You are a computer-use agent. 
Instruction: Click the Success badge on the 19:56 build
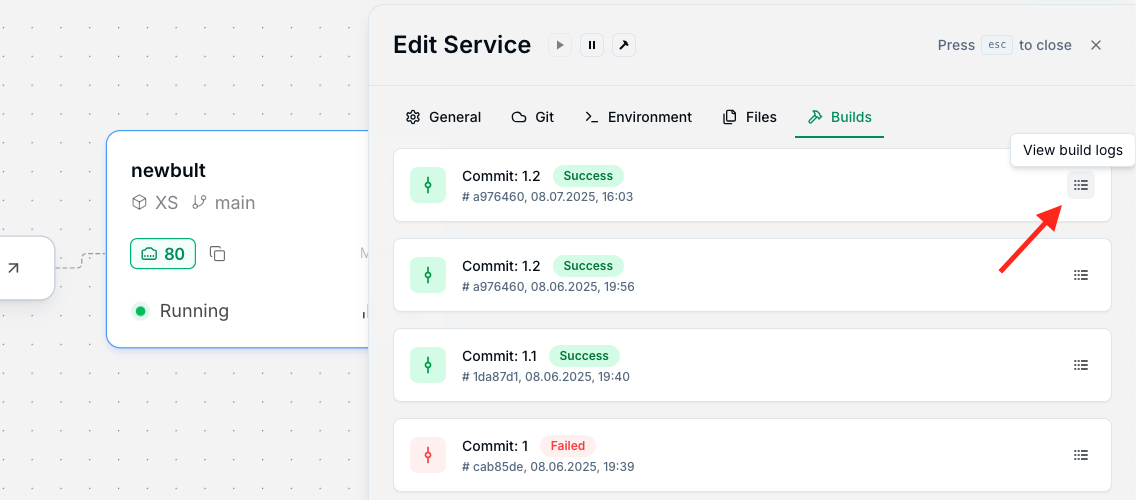click(588, 266)
